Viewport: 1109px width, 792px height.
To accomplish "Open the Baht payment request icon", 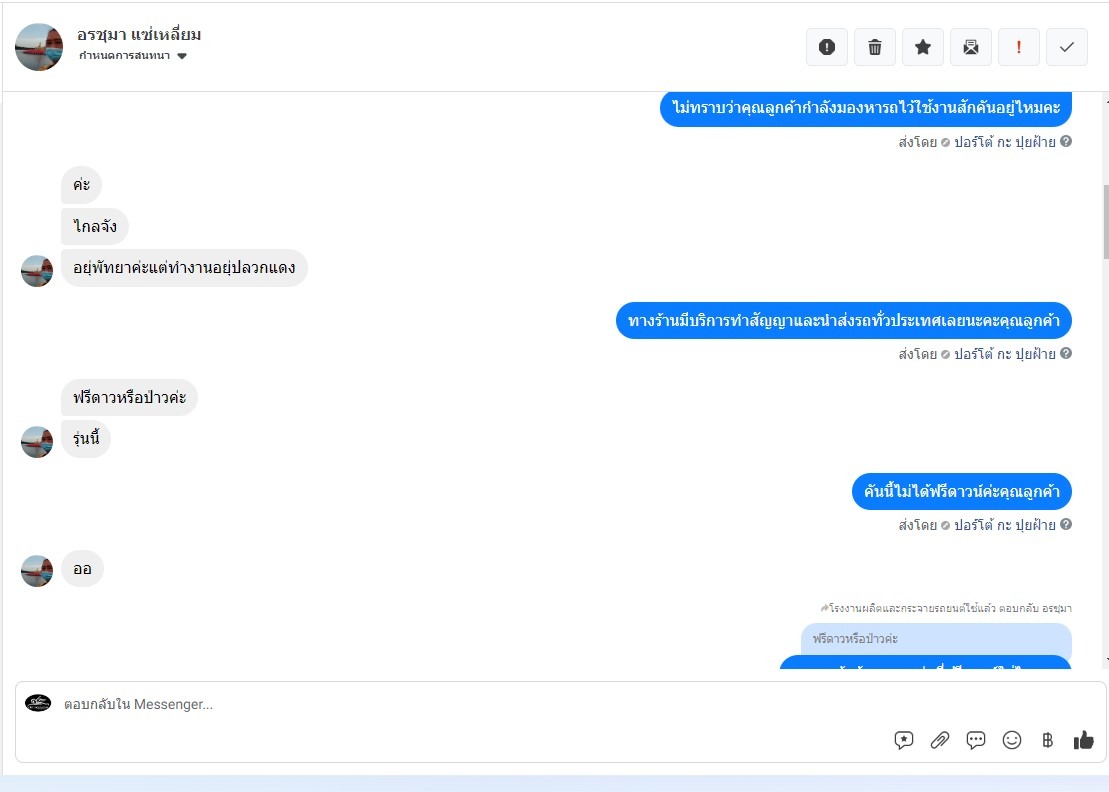I will (x=1047, y=740).
